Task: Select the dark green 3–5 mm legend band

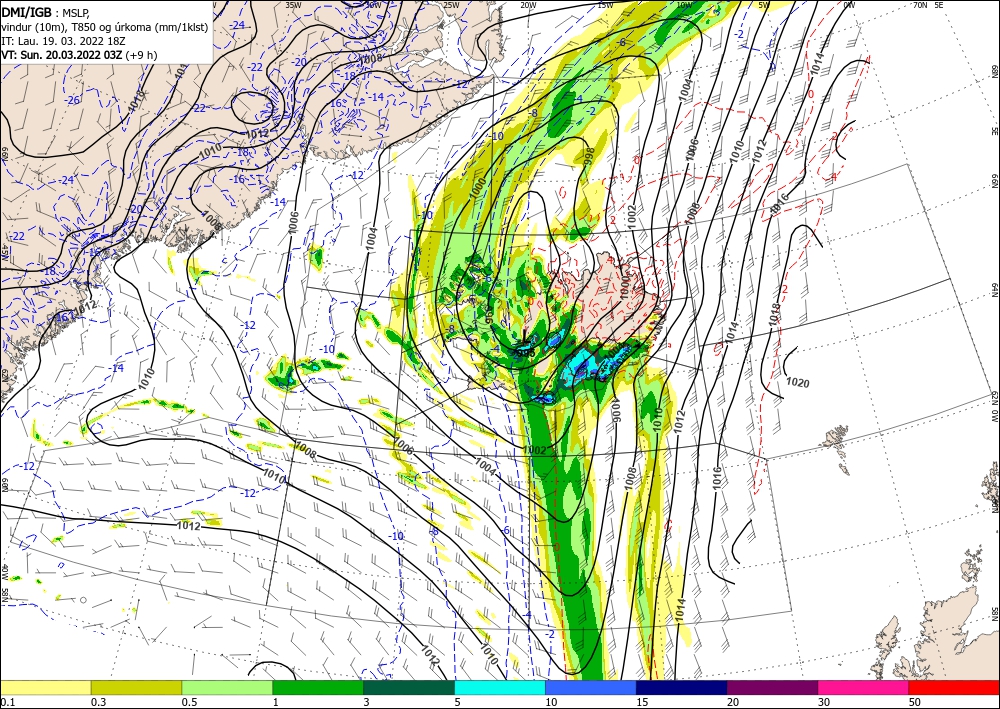Action: [x=409, y=687]
